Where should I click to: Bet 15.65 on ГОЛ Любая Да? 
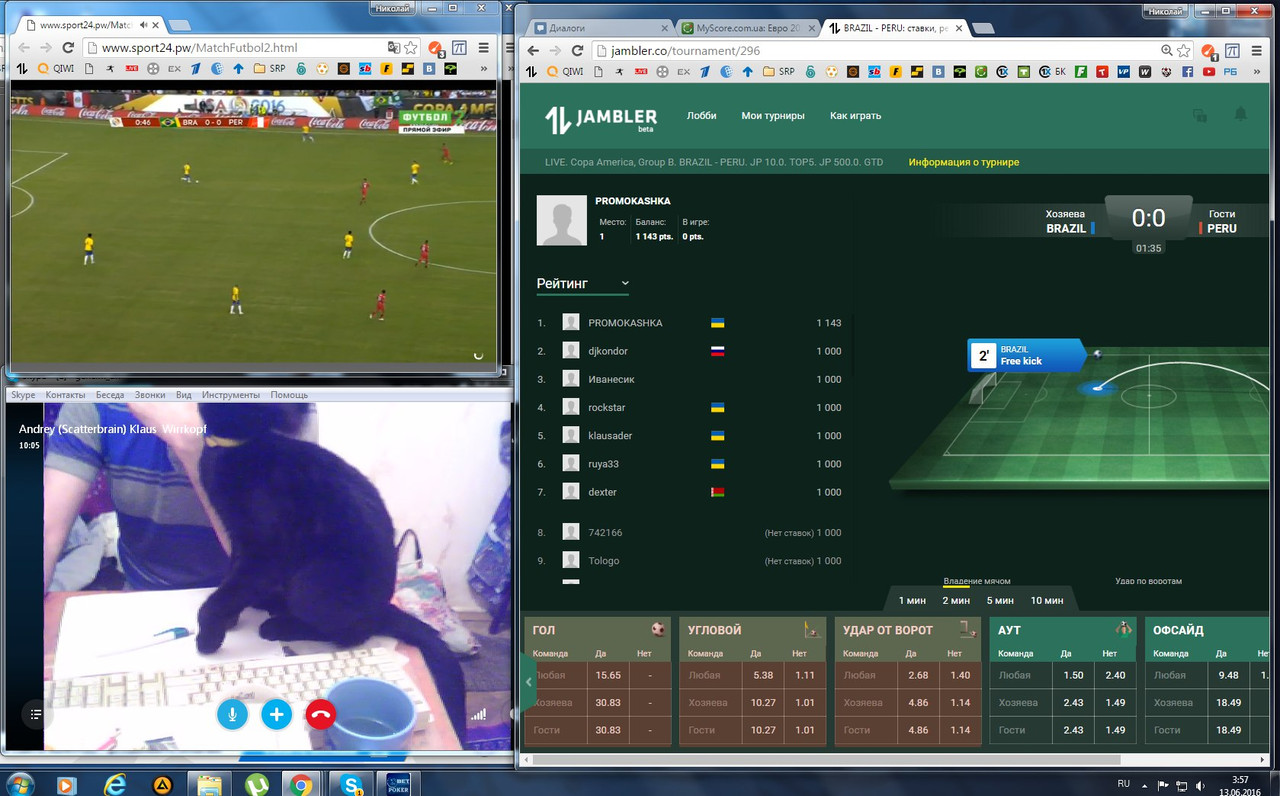pyautogui.click(x=609, y=675)
